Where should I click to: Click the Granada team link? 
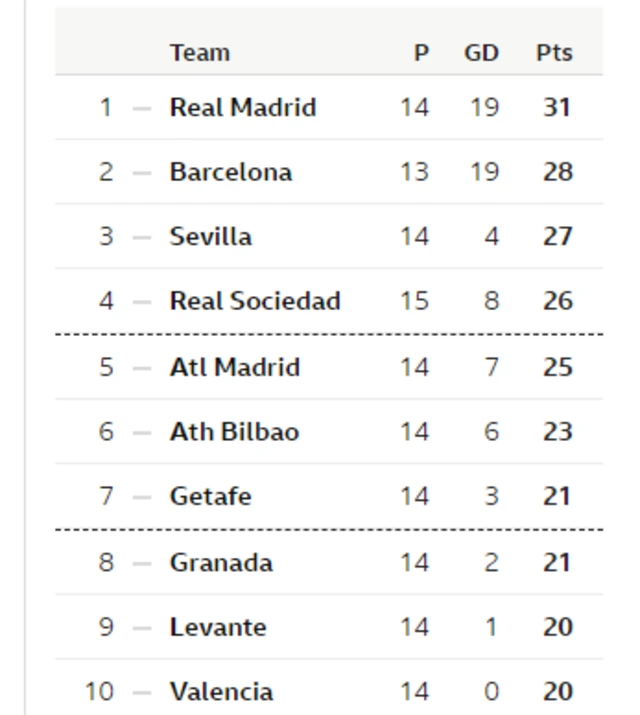(x=221, y=562)
